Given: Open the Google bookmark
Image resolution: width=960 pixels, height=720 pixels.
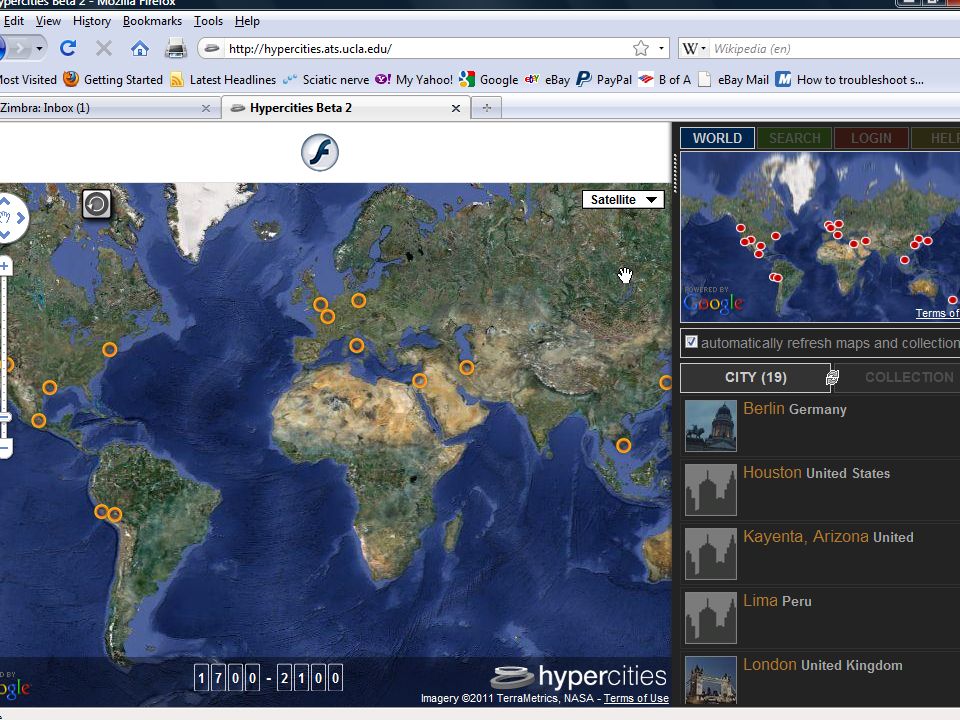Looking at the screenshot, I should [489, 80].
